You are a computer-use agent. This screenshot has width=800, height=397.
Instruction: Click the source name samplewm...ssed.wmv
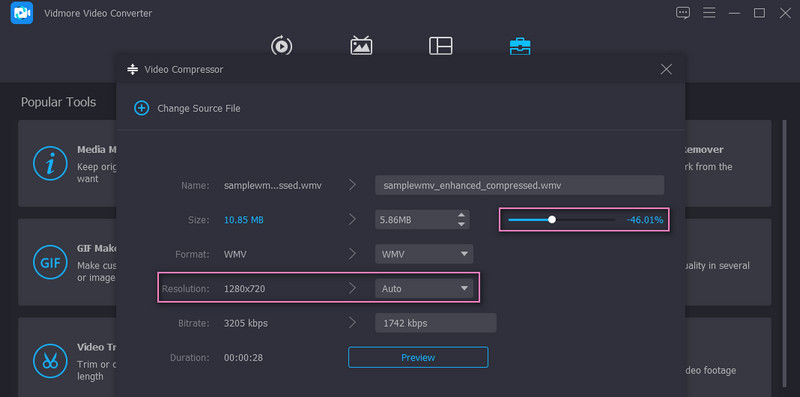(x=272, y=185)
